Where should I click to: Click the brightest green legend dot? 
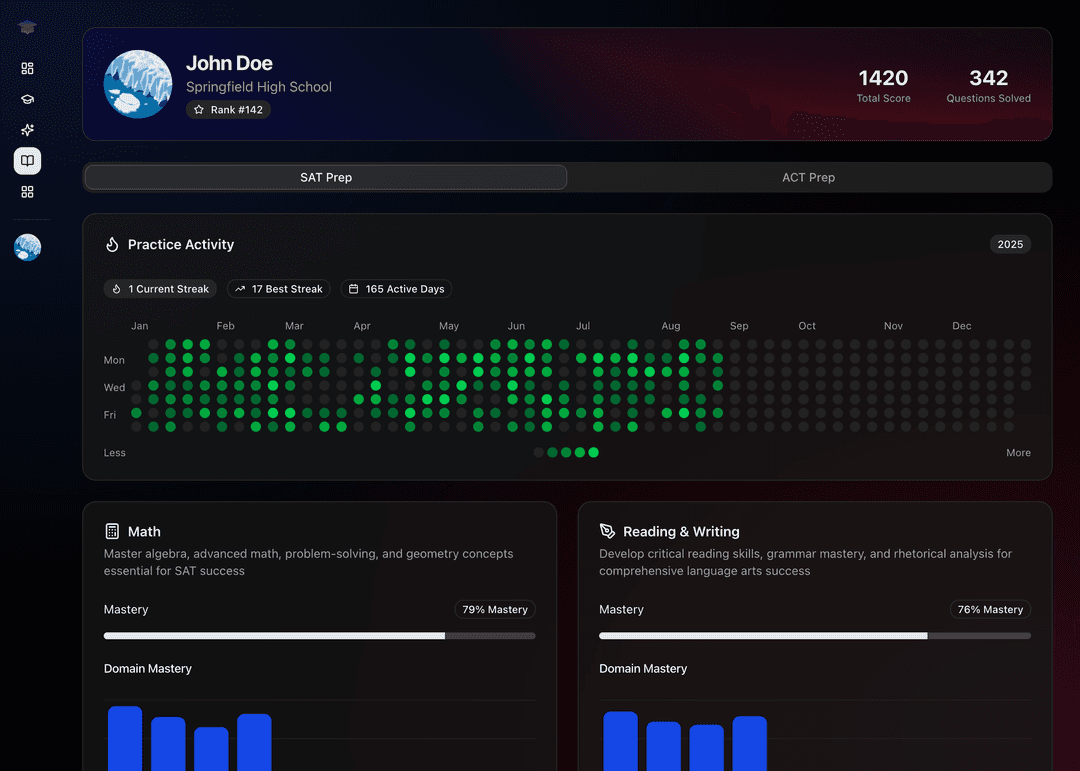[x=593, y=453]
